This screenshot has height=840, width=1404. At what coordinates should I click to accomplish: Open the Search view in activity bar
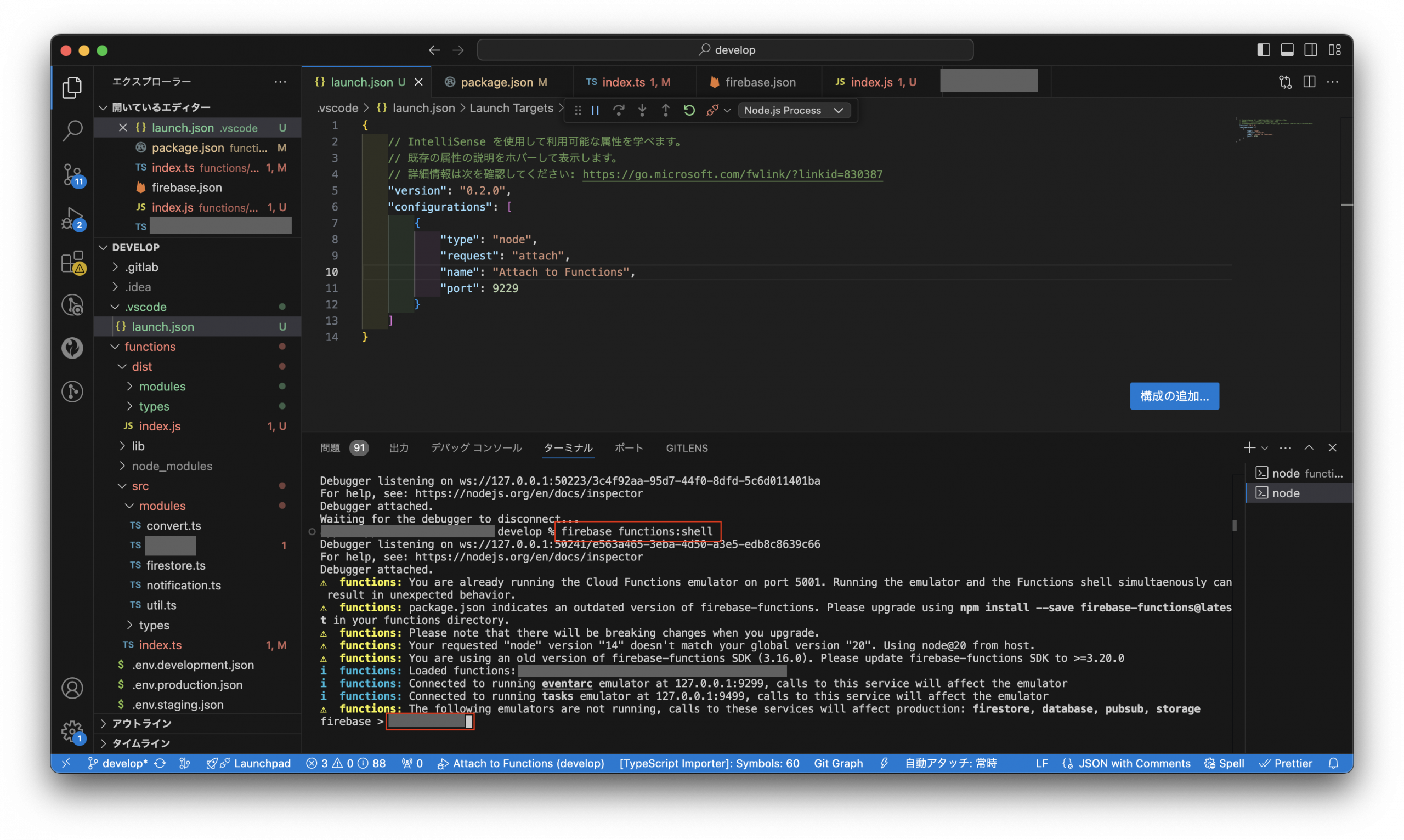[72, 130]
